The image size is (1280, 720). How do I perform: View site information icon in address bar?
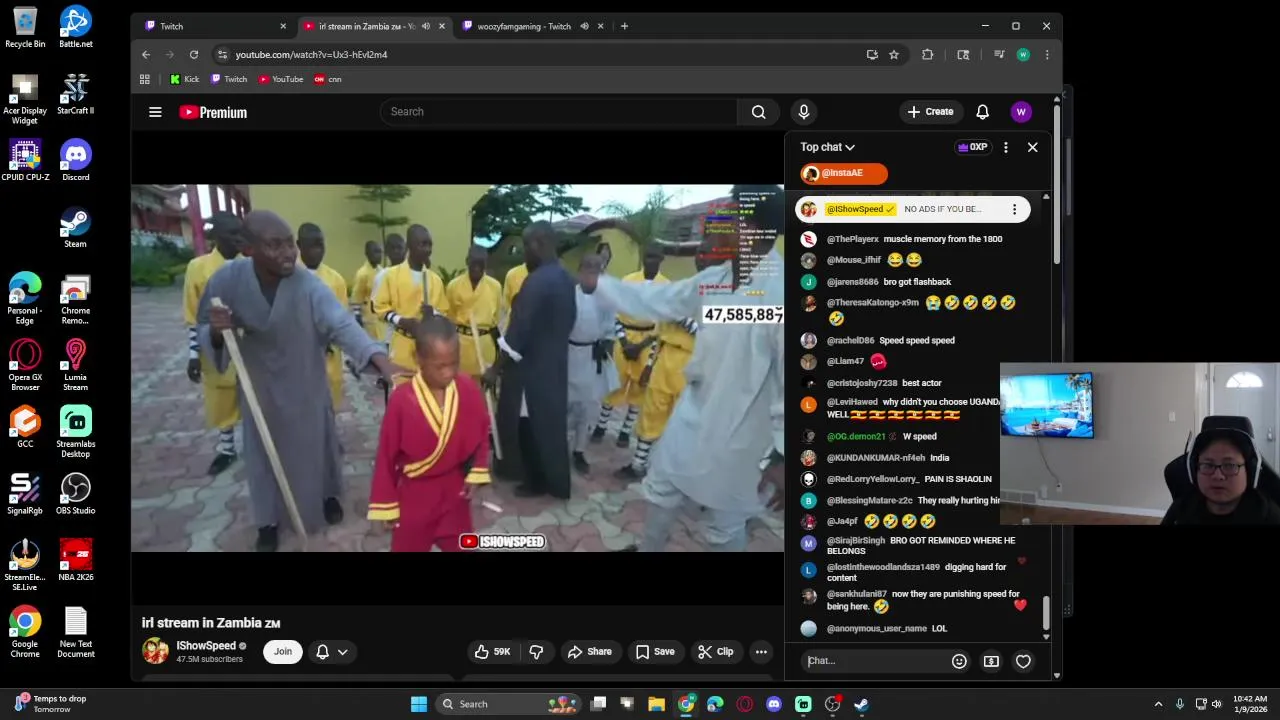pos(222,55)
